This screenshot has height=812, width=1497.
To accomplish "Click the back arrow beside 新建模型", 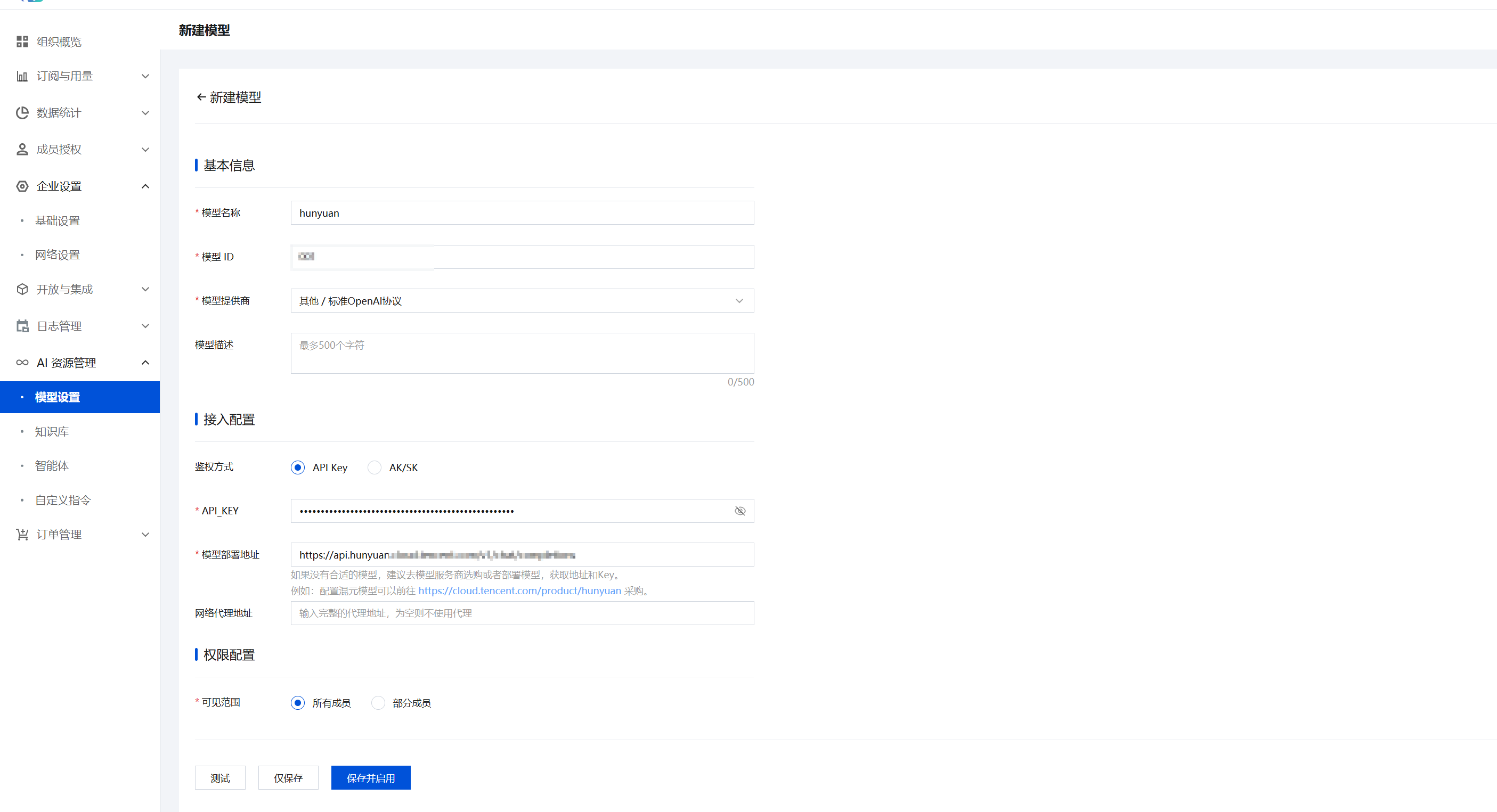I will (x=201, y=97).
